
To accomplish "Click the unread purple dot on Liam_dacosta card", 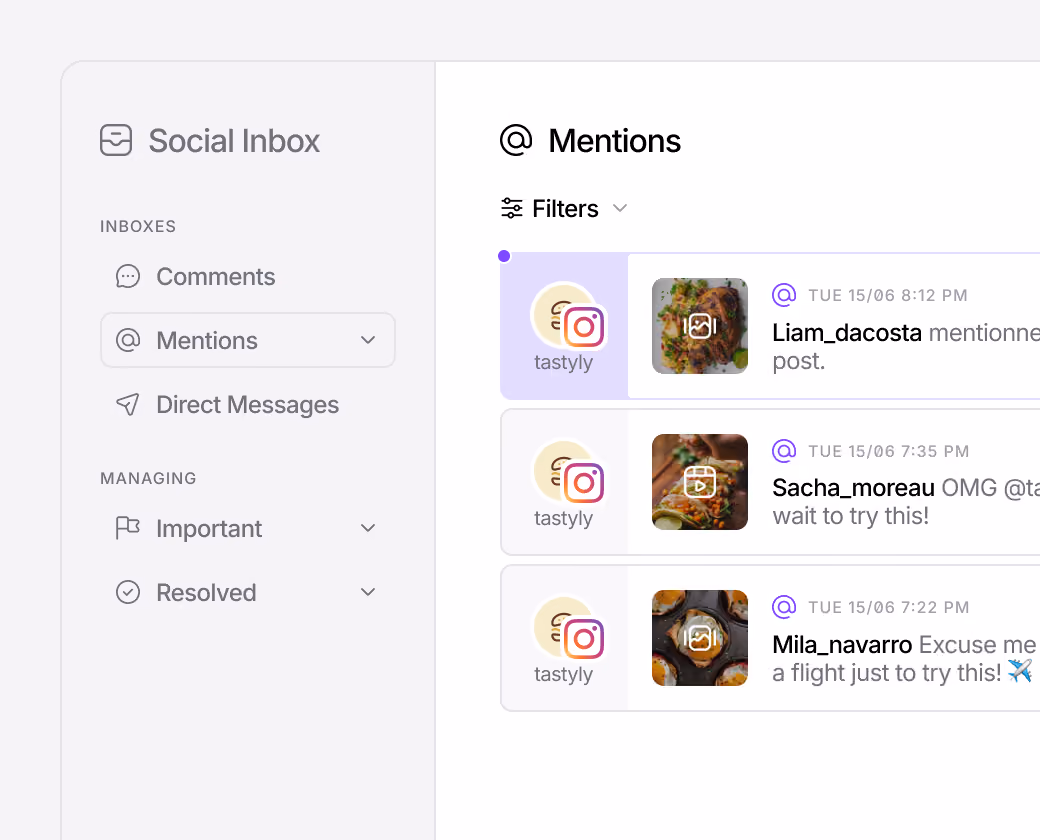I will coord(504,256).
